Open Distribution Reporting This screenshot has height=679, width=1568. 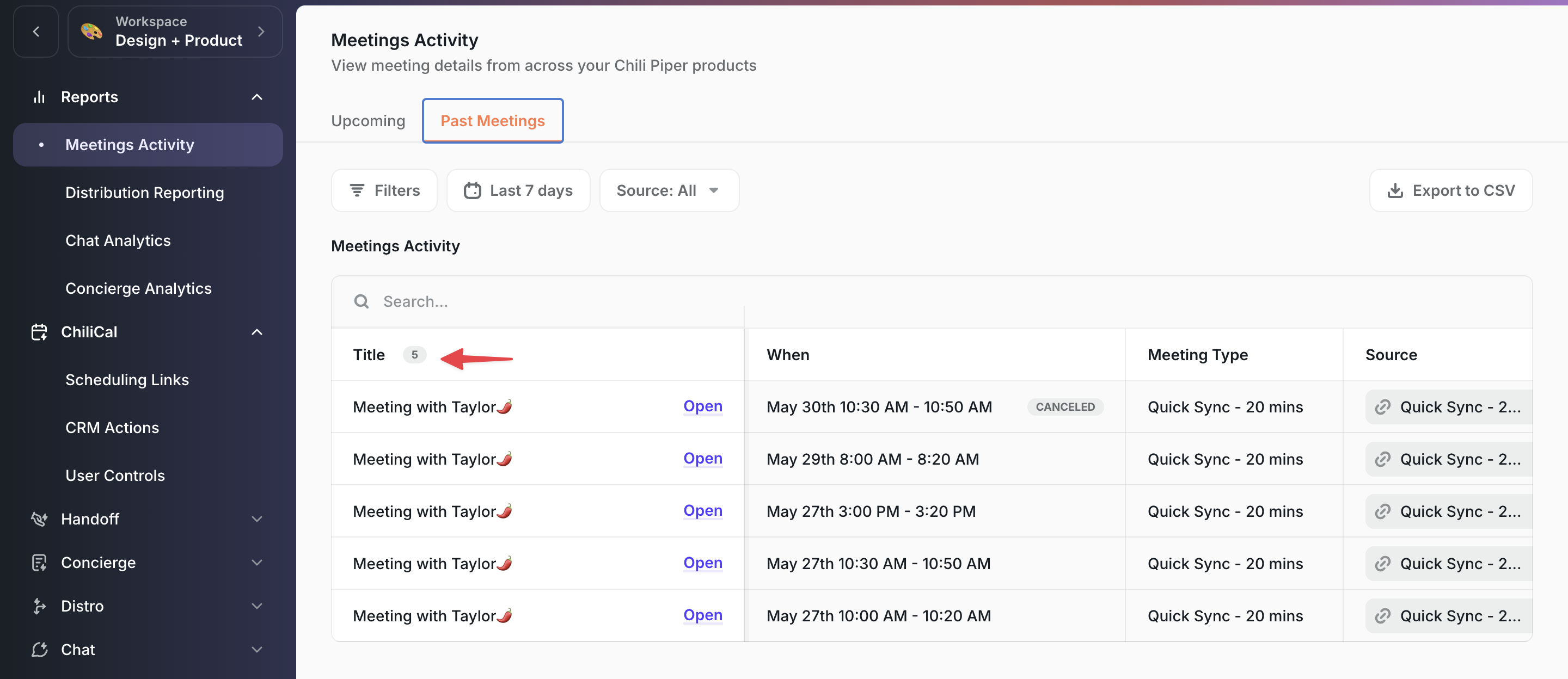tap(145, 193)
